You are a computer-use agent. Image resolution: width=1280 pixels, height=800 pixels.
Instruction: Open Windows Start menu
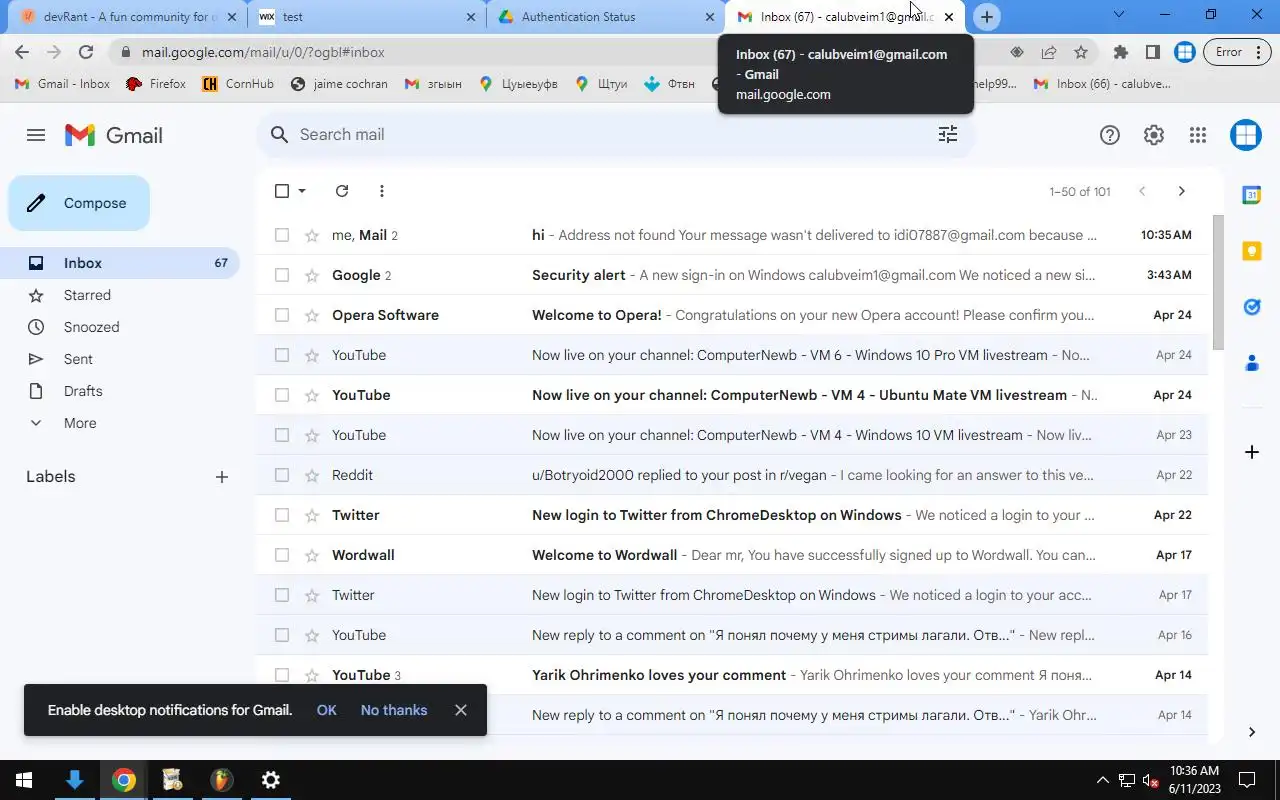pos(24,780)
